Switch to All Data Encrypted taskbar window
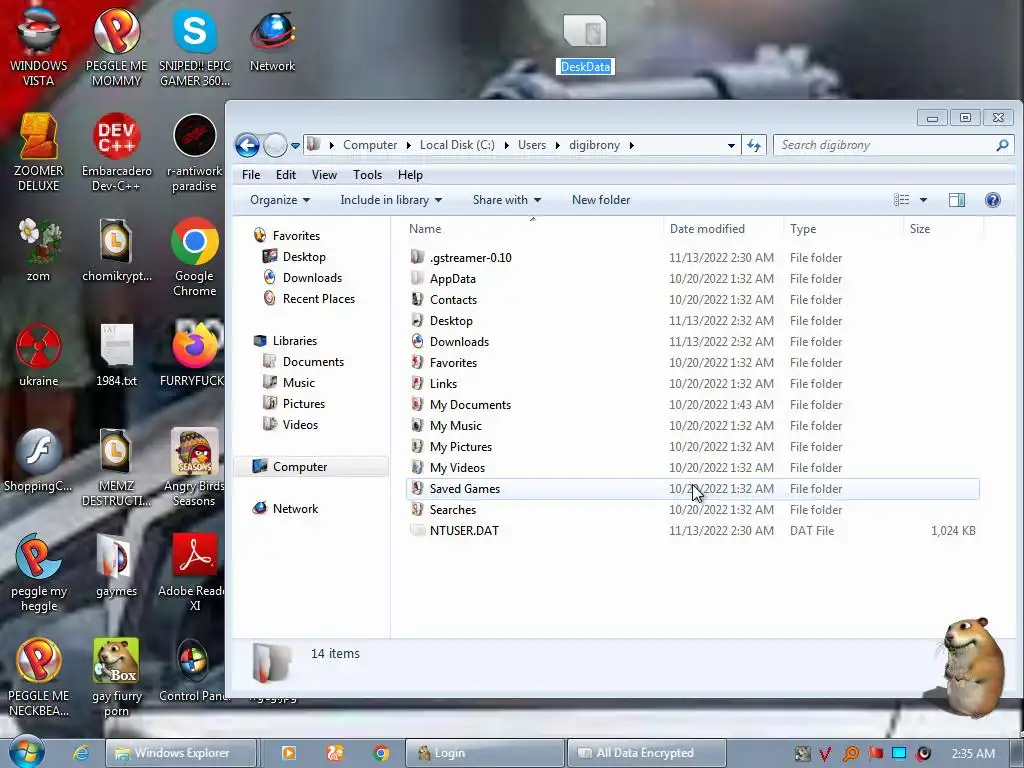The image size is (1024, 768). point(647,753)
